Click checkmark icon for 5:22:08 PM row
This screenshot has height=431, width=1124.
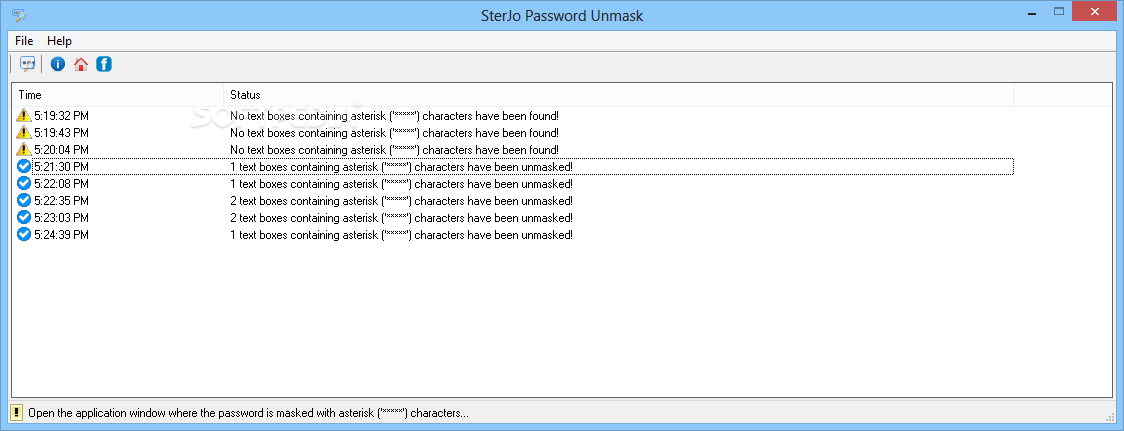coord(24,183)
